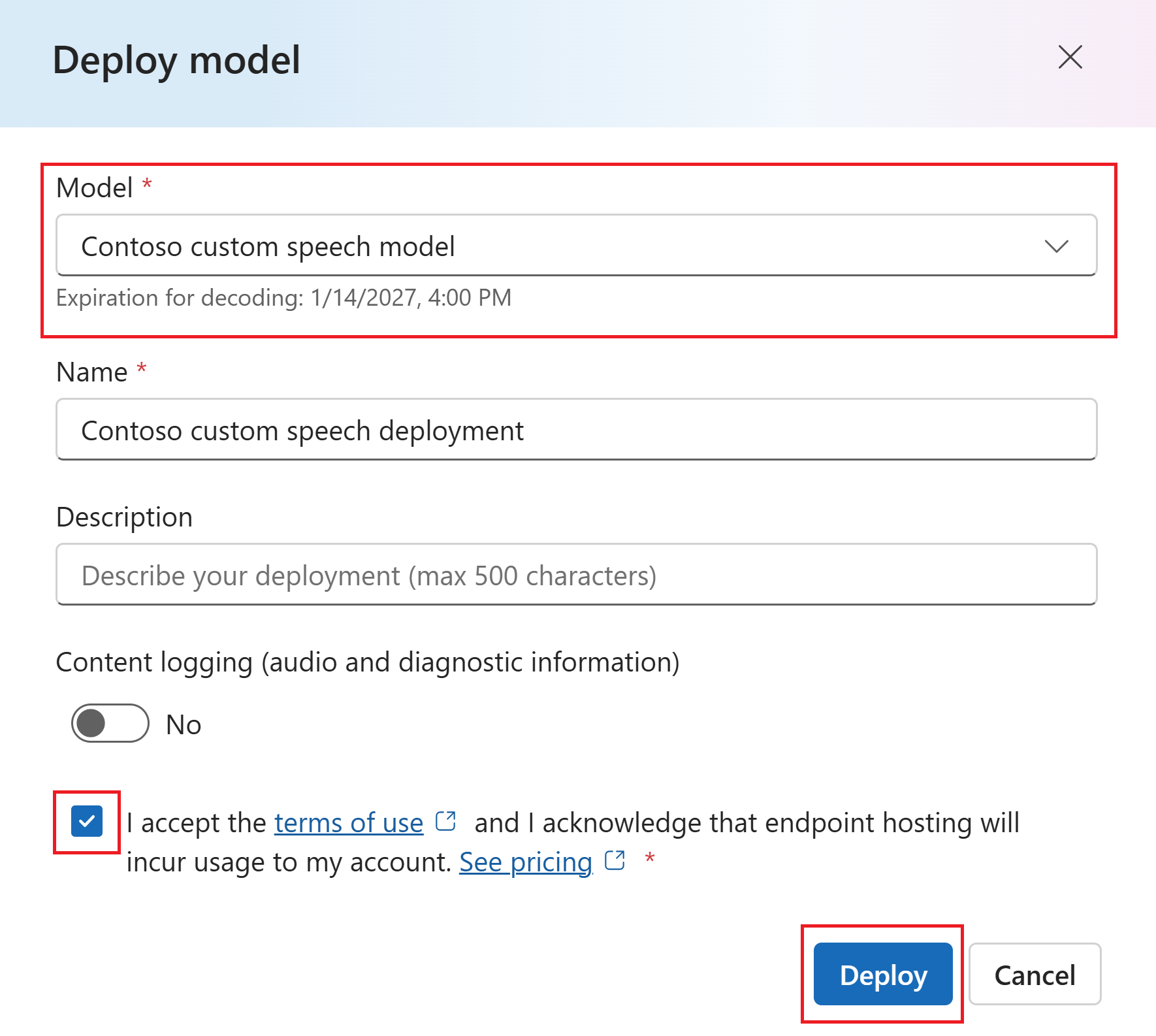The width and height of the screenshot is (1156, 1036).
Task: Click the "Expiration for decoding" text
Action: pos(283,298)
